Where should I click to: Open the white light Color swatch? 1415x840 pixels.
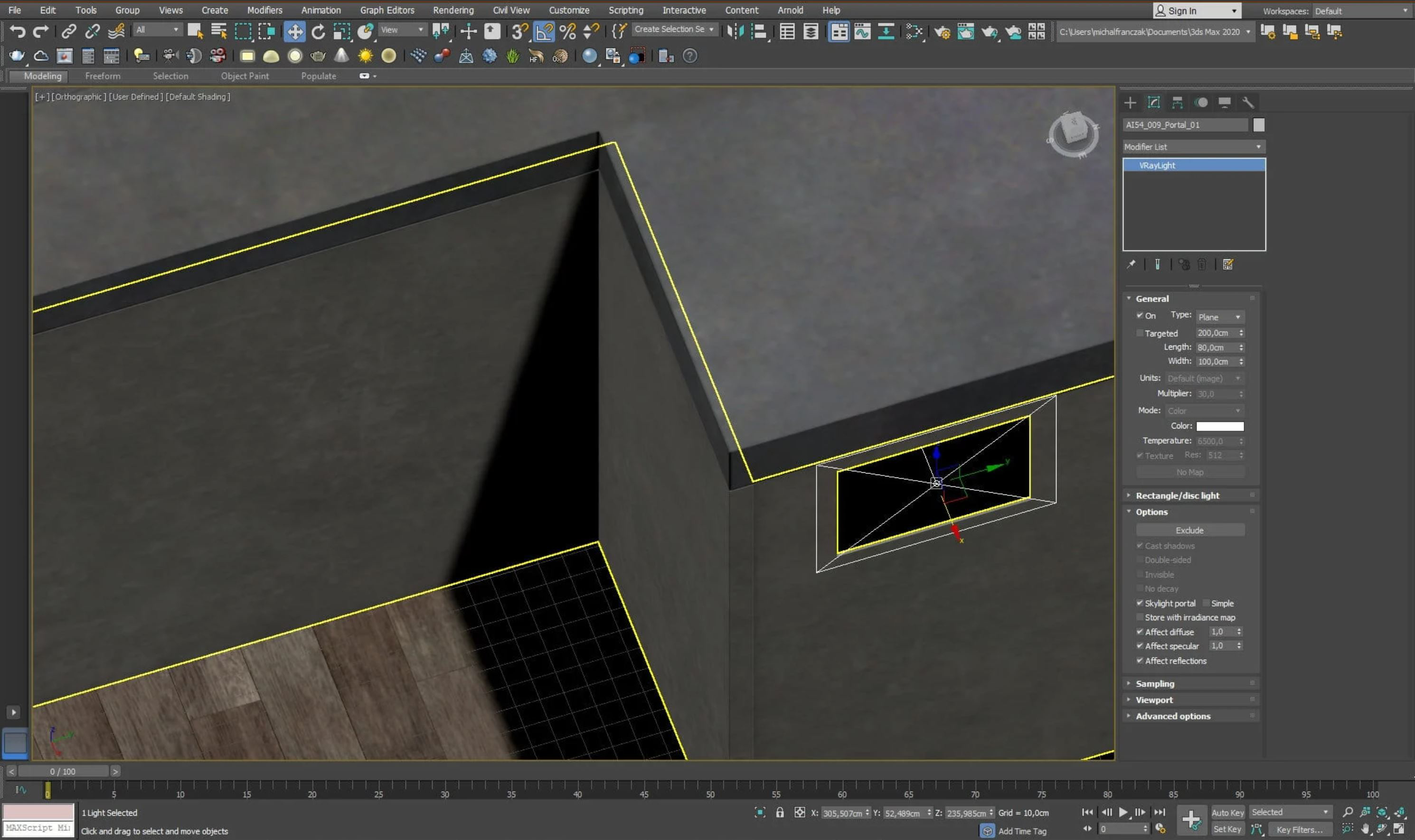pyautogui.click(x=1220, y=426)
